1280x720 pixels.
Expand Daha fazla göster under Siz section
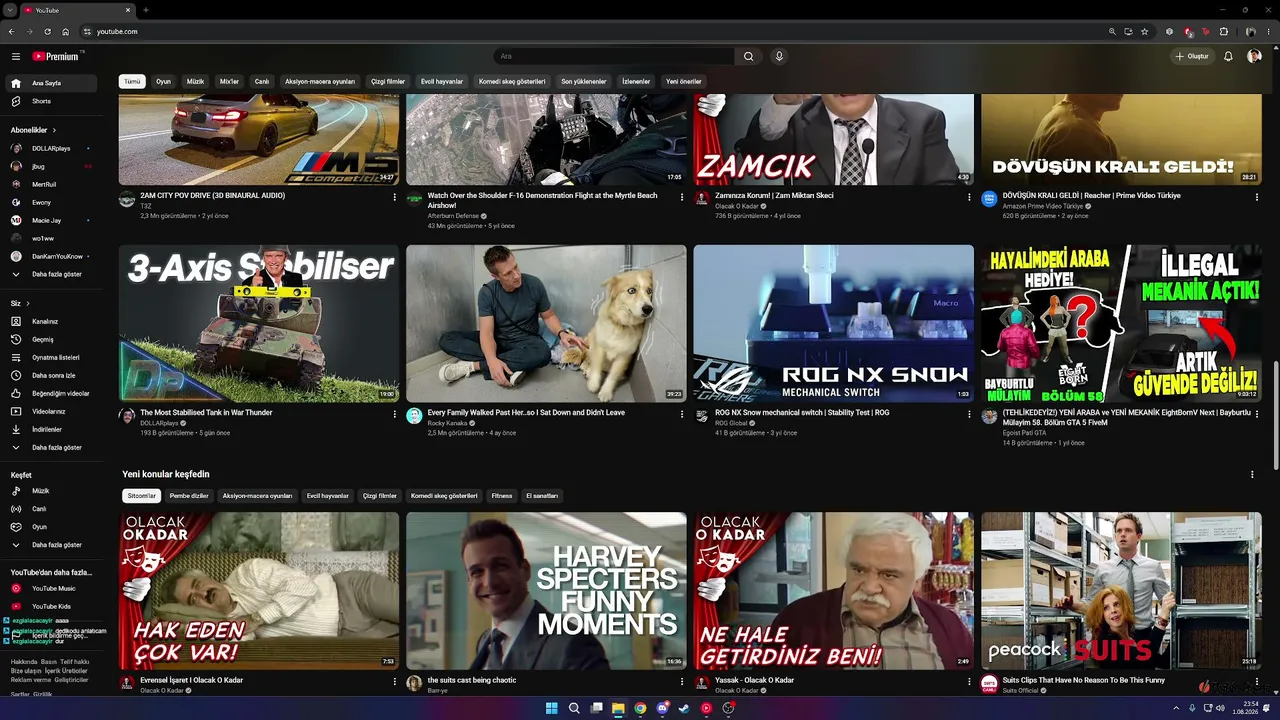point(50,447)
